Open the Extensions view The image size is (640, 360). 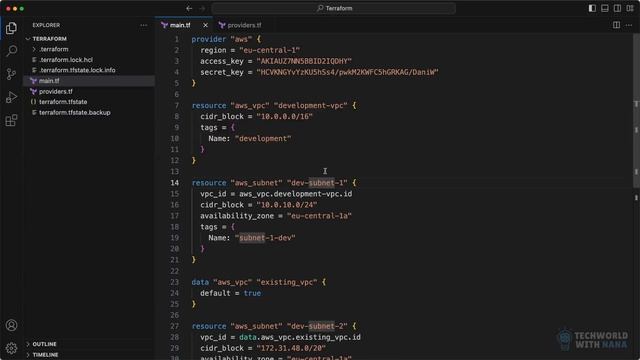[11, 120]
